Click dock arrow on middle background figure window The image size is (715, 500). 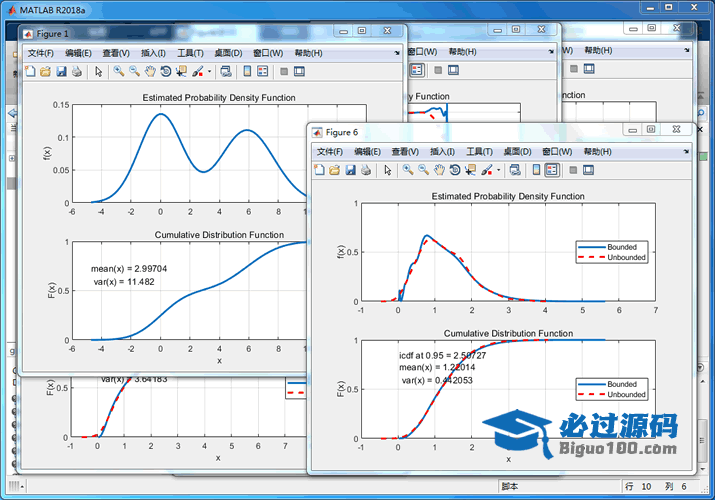click(x=551, y=52)
